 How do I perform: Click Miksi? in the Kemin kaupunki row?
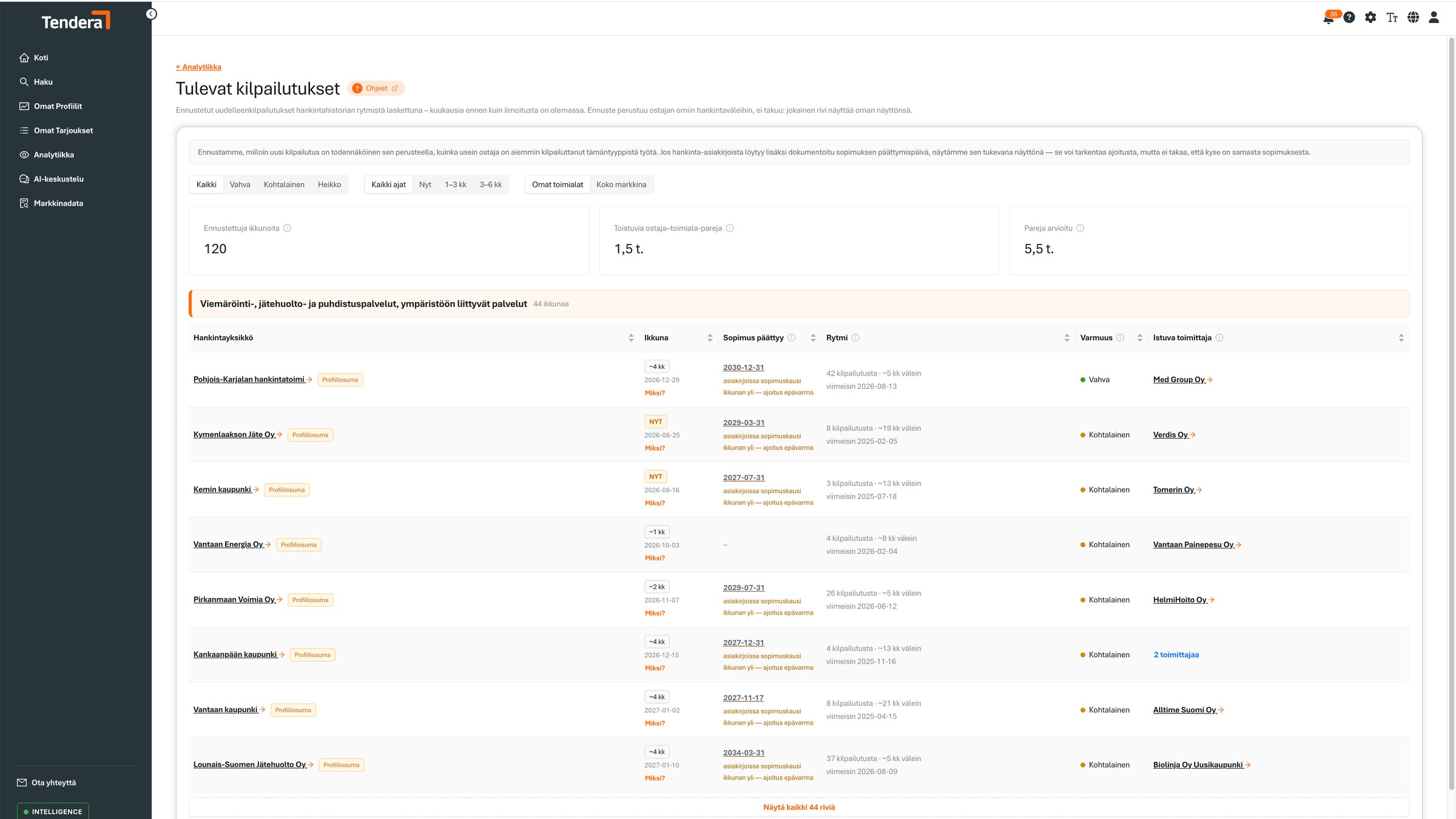tap(655, 503)
